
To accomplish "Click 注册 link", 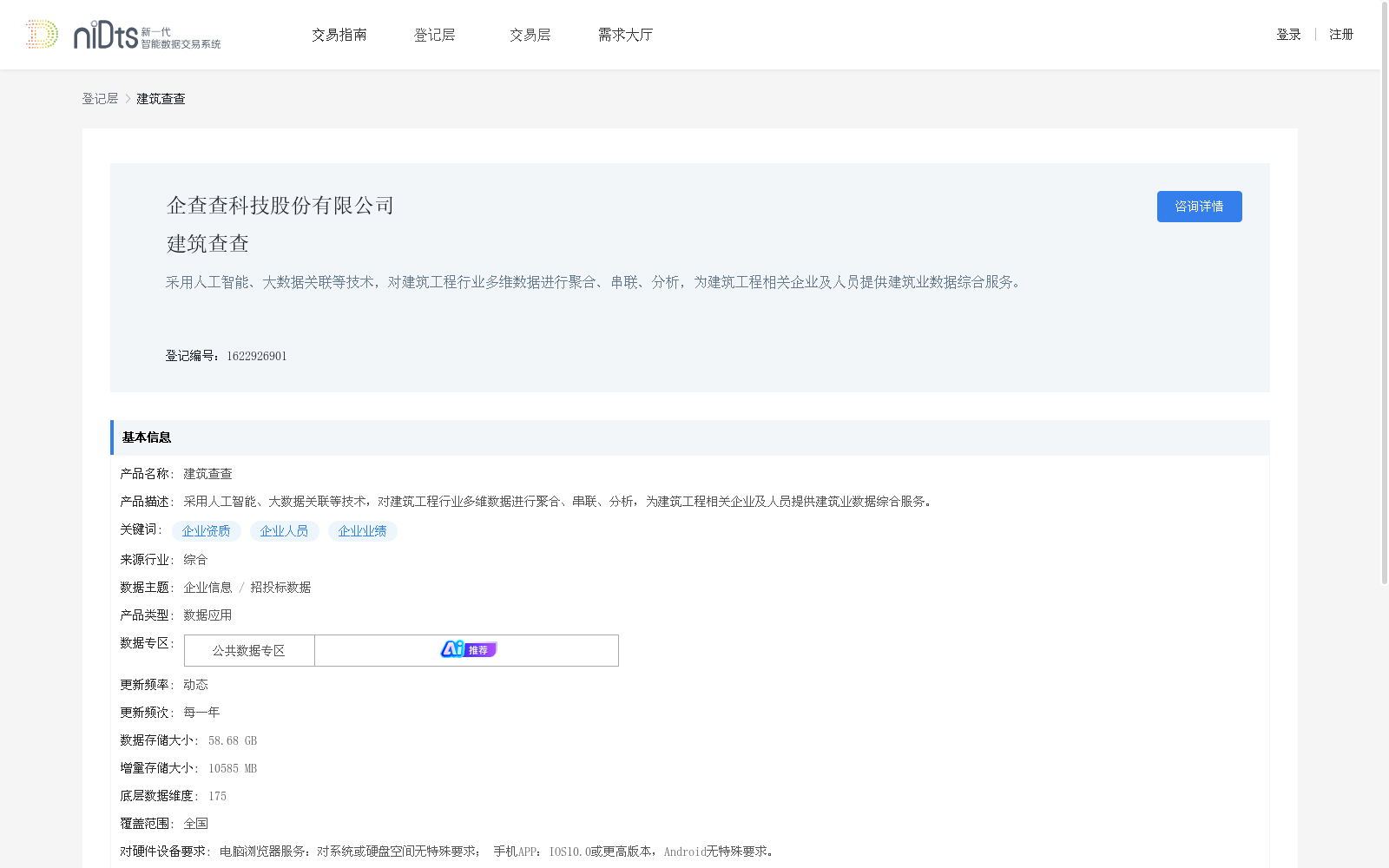I will pyautogui.click(x=1341, y=35).
